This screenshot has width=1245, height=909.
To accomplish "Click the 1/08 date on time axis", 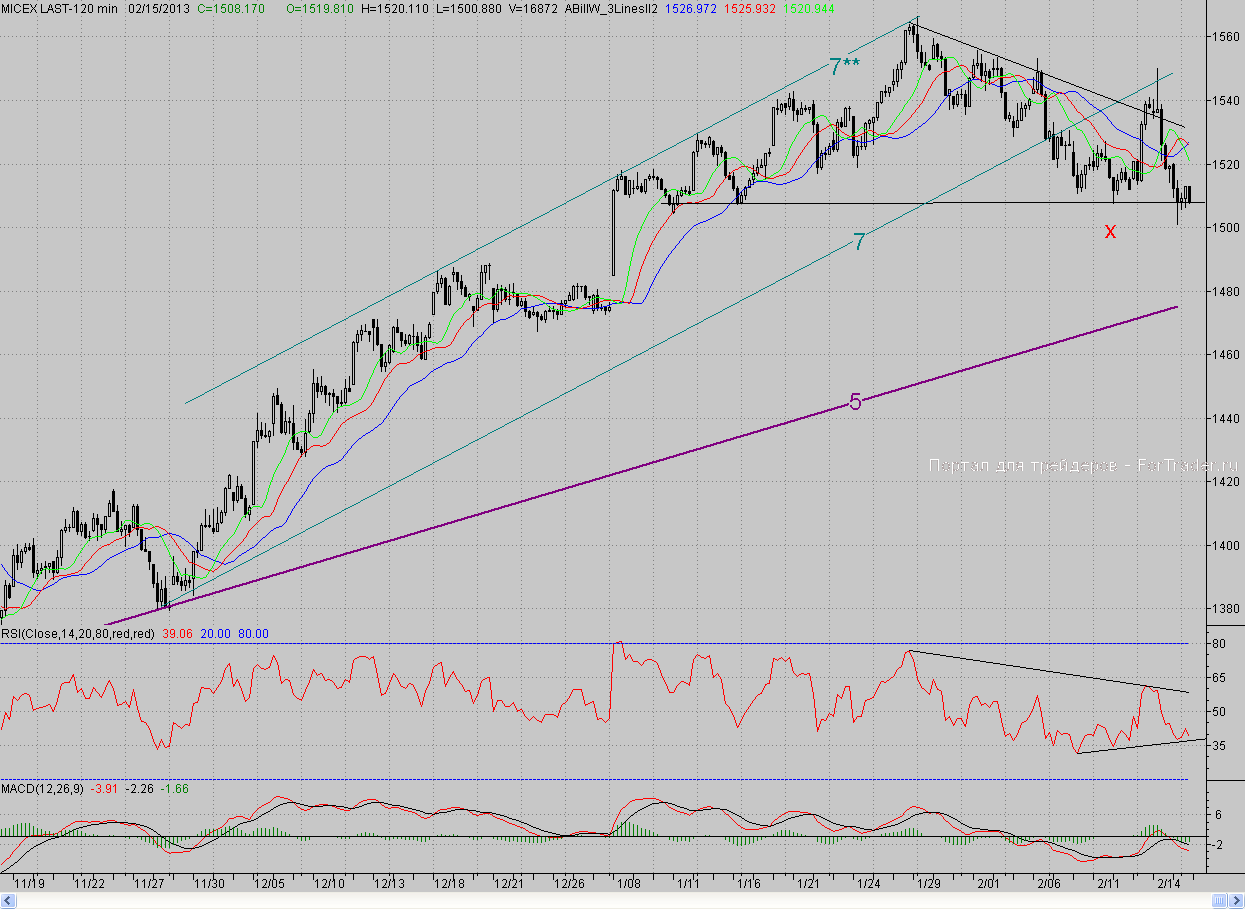I will click(x=629, y=884).
